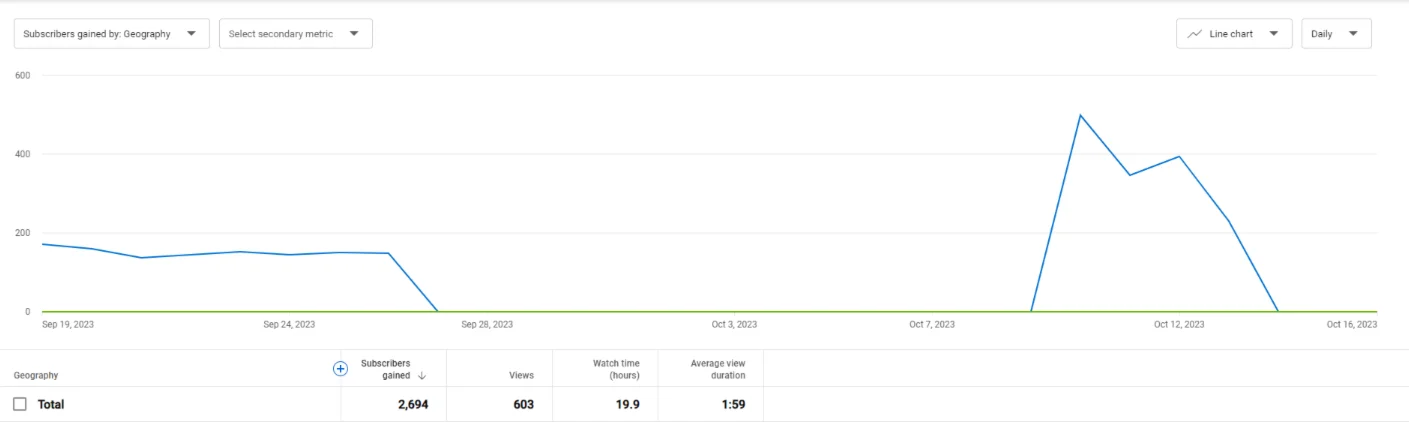Screen dimensions: 1409x422
Task: Click the Total row label
Action: click(x=51, y=405)
